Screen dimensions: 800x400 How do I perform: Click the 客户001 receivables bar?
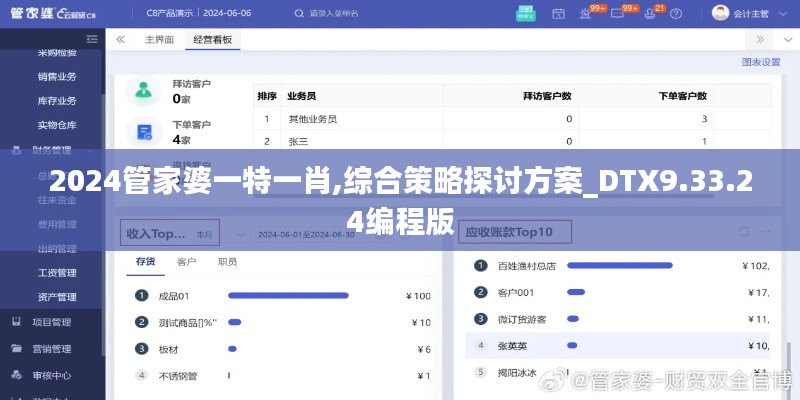click(576, 292)
